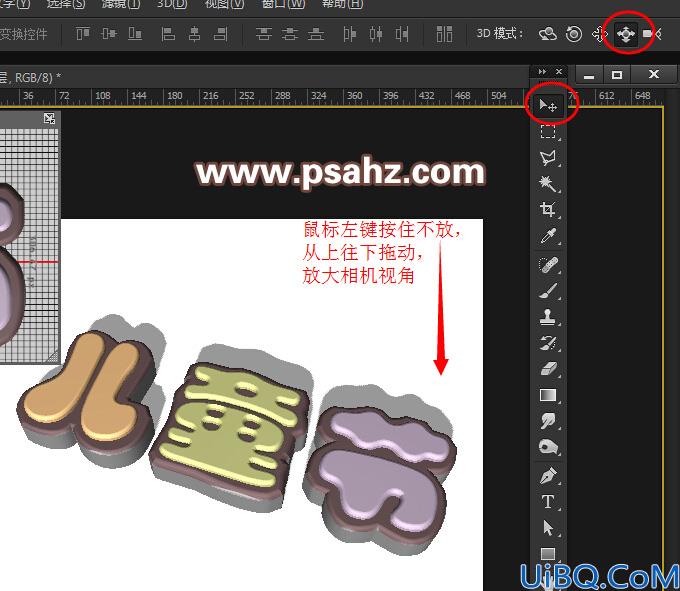Select the Move tool in the toolbox

[x=548, y=105]
